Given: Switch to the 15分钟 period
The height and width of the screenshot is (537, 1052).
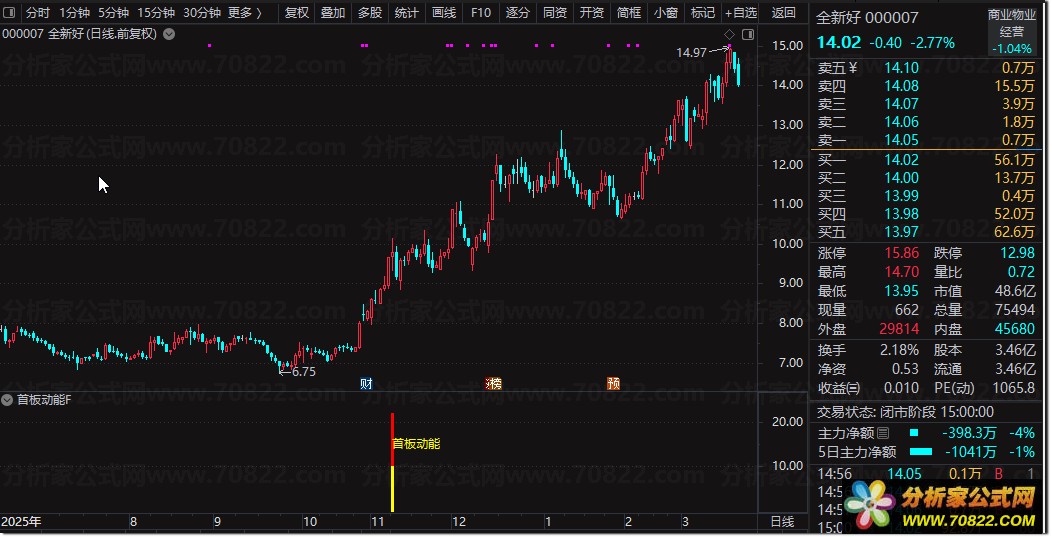Looking at the screenshot, I should click(x=156, y=13).
